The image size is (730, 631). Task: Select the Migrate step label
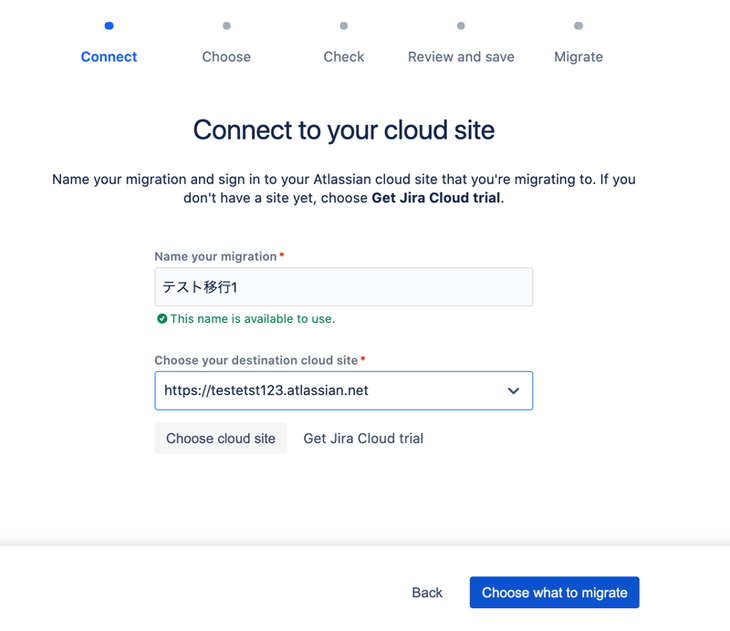pos(578,57)
